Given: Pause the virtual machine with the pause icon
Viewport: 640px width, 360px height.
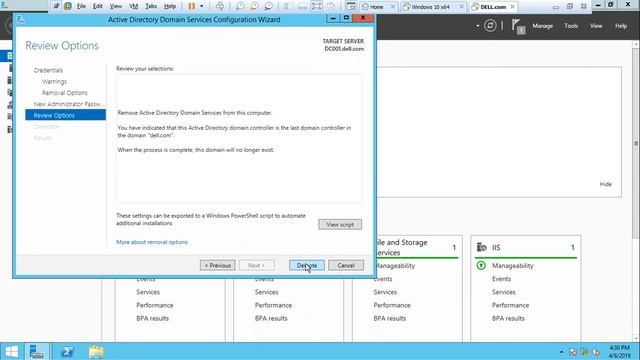Looking at the screenshot, I should [x=191, y=6].
